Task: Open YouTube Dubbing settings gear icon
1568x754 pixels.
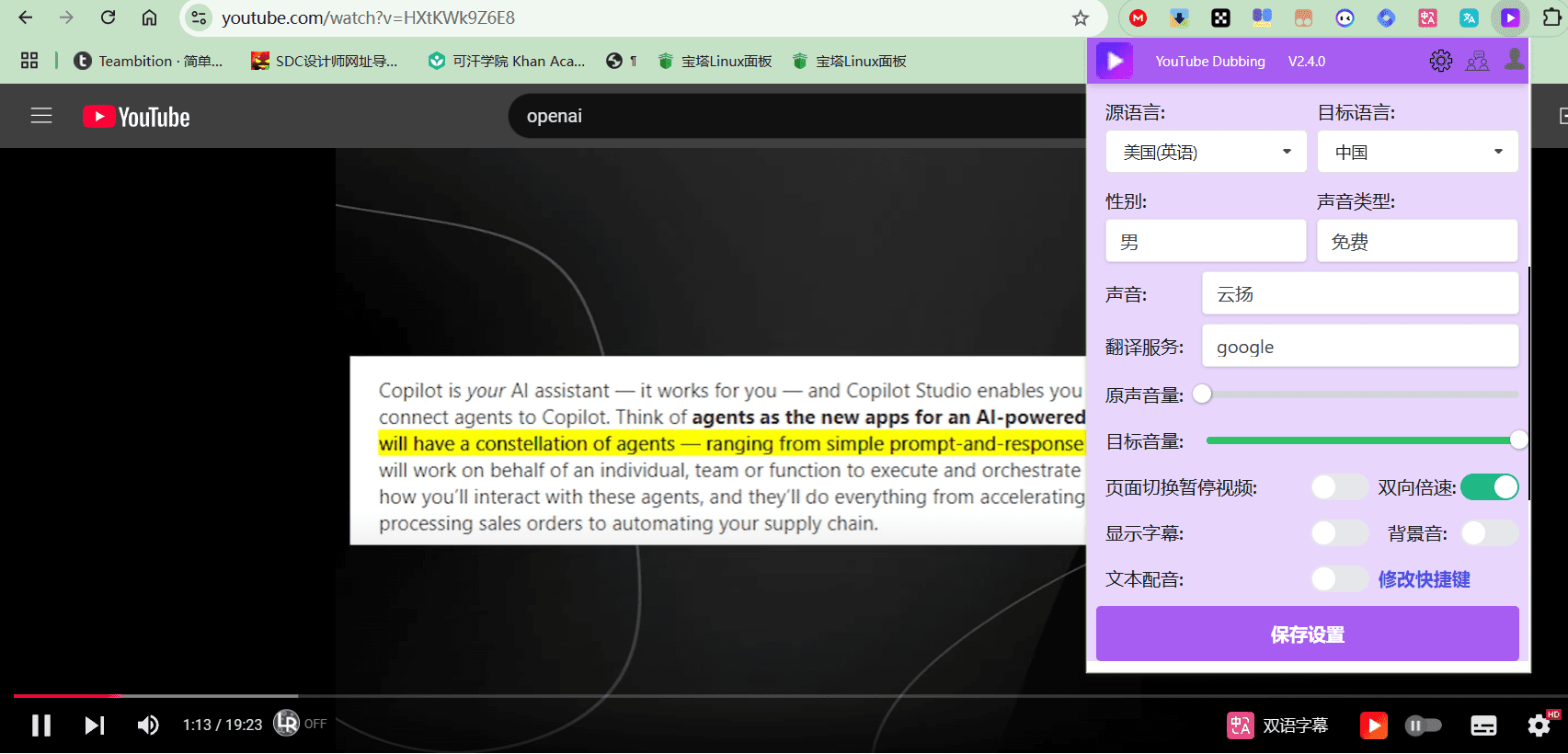Action: coord(1440,61)
